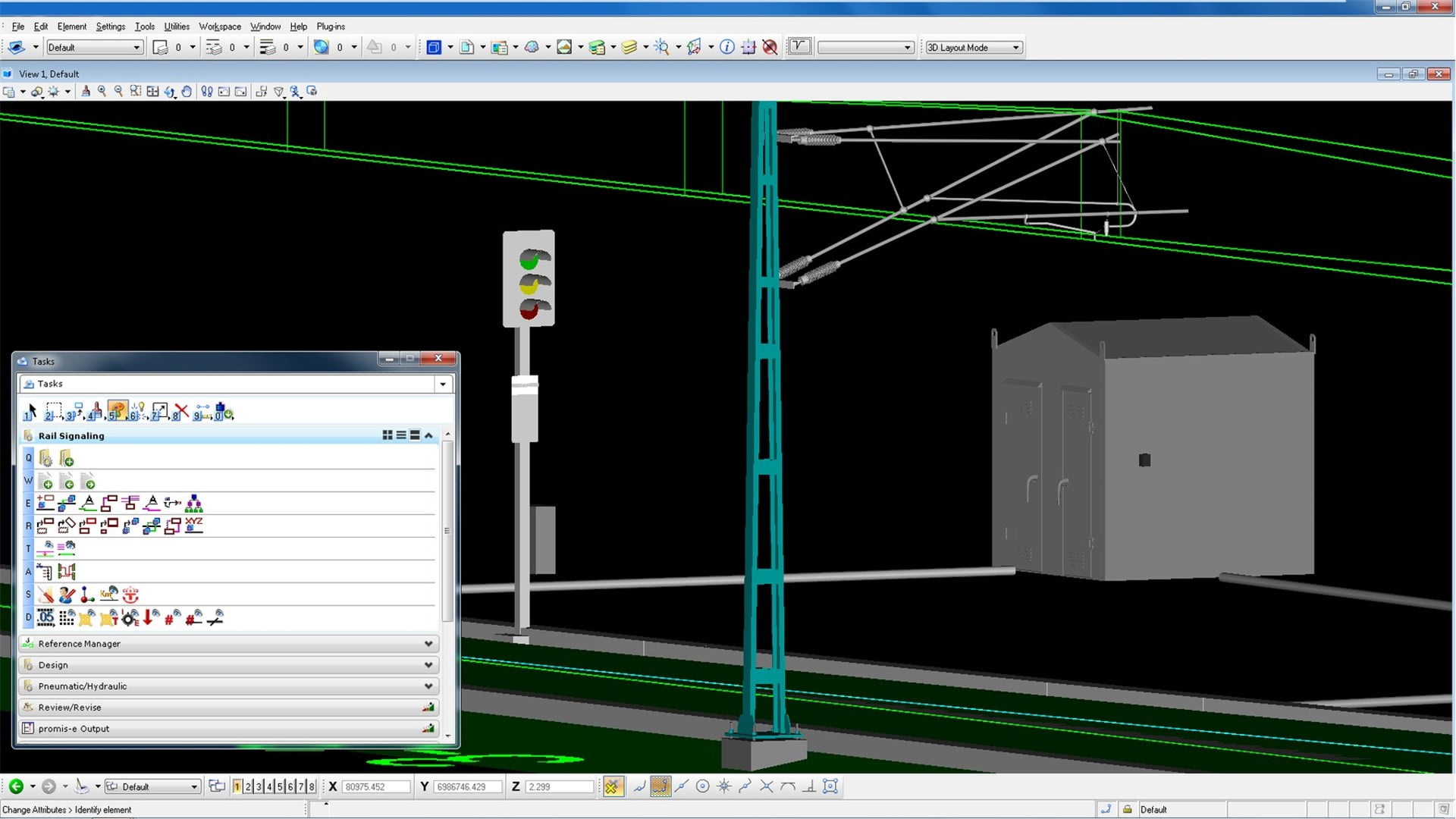Click the Center snap mode icon
This screenshot has height=819, width=1456.
(x=702, y=786)
